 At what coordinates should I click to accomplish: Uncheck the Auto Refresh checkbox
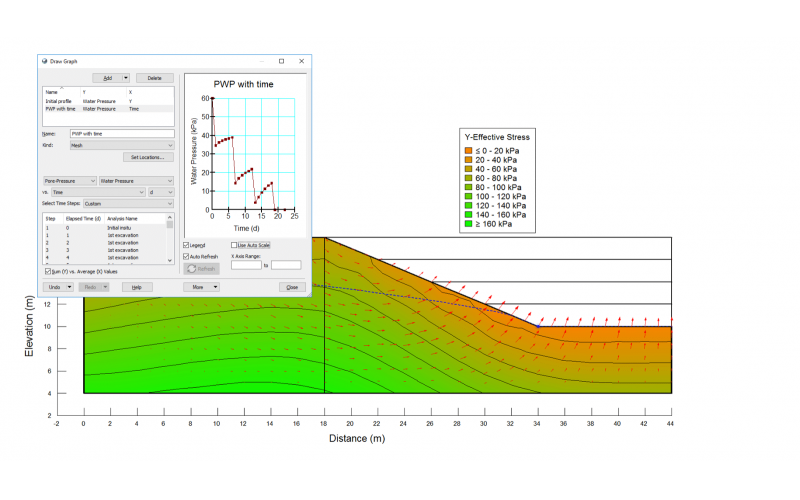pyautogui.click(x=187, y=255)
